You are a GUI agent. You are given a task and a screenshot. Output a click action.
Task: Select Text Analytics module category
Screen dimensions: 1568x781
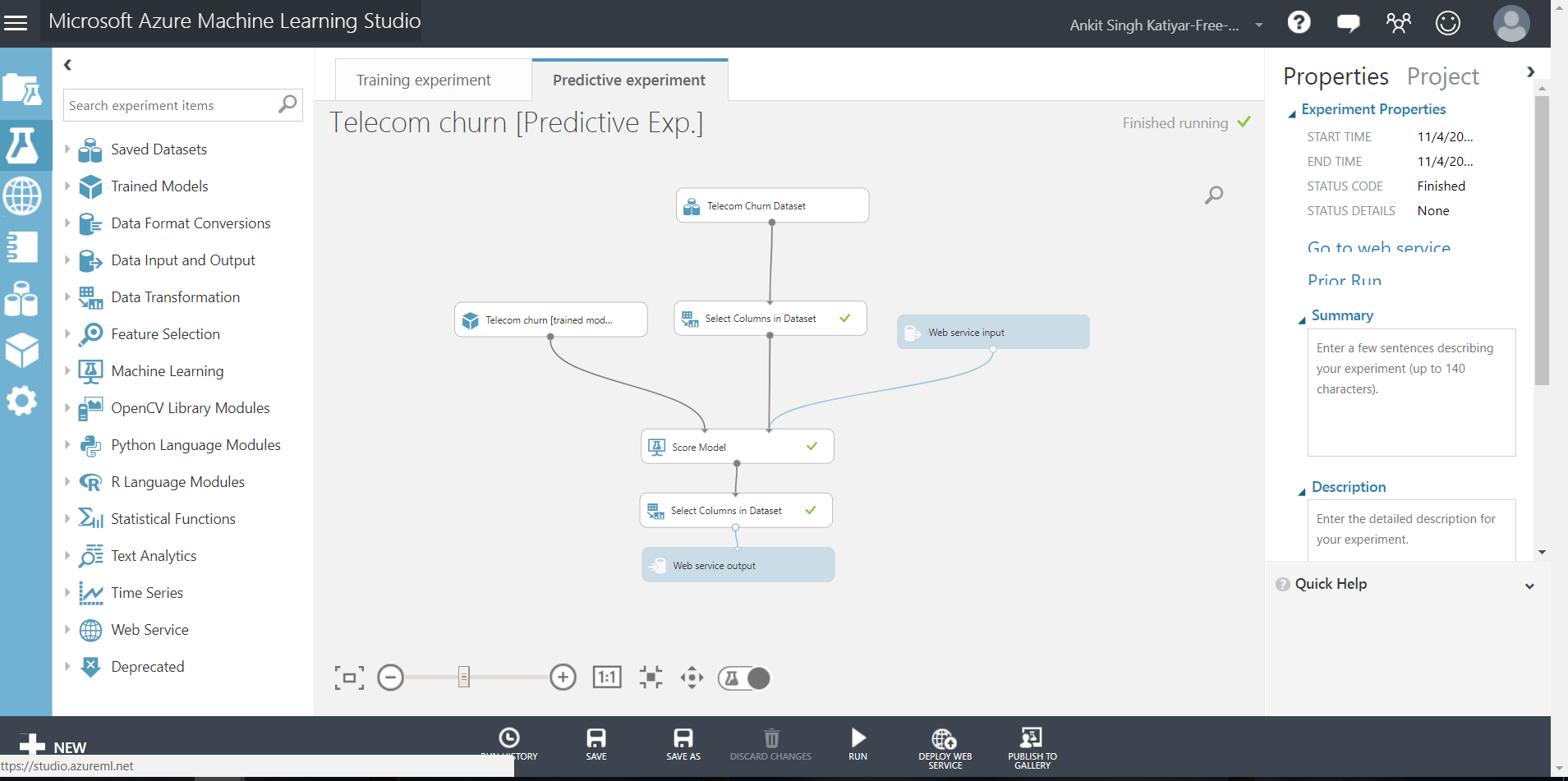tap(154, 556)
